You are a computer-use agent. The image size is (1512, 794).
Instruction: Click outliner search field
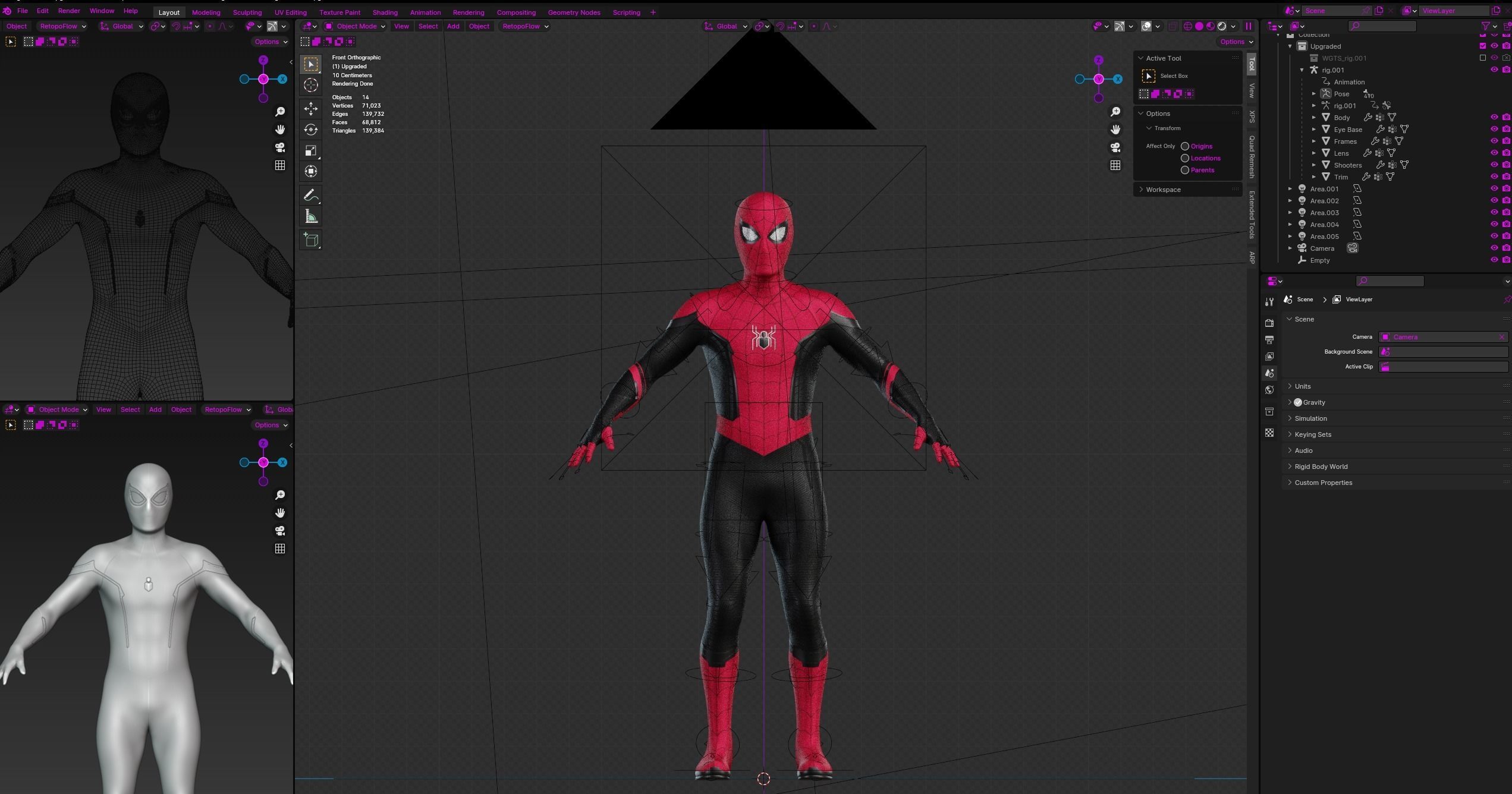[1382, 26]
